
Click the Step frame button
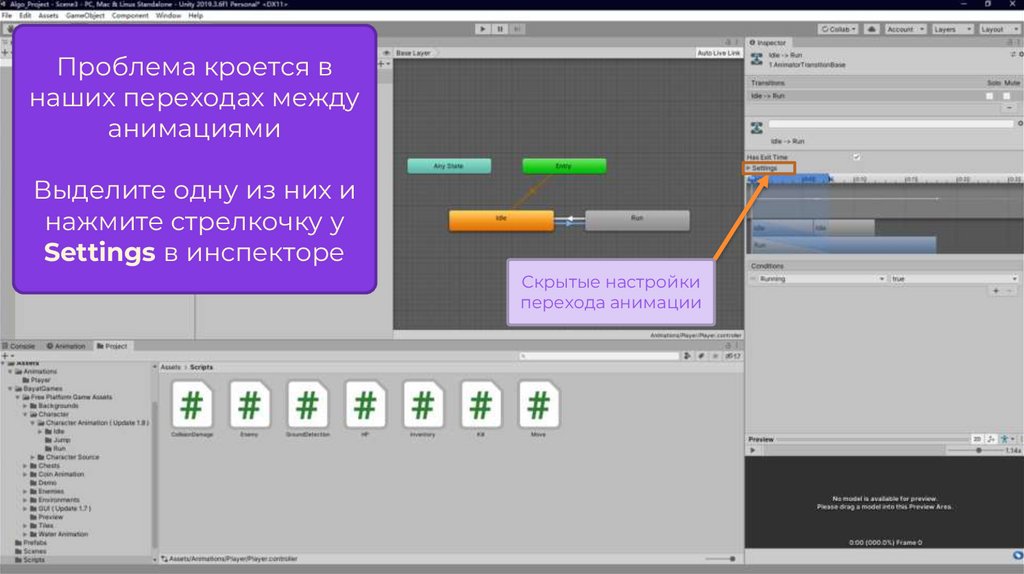(x=517, y=29)
